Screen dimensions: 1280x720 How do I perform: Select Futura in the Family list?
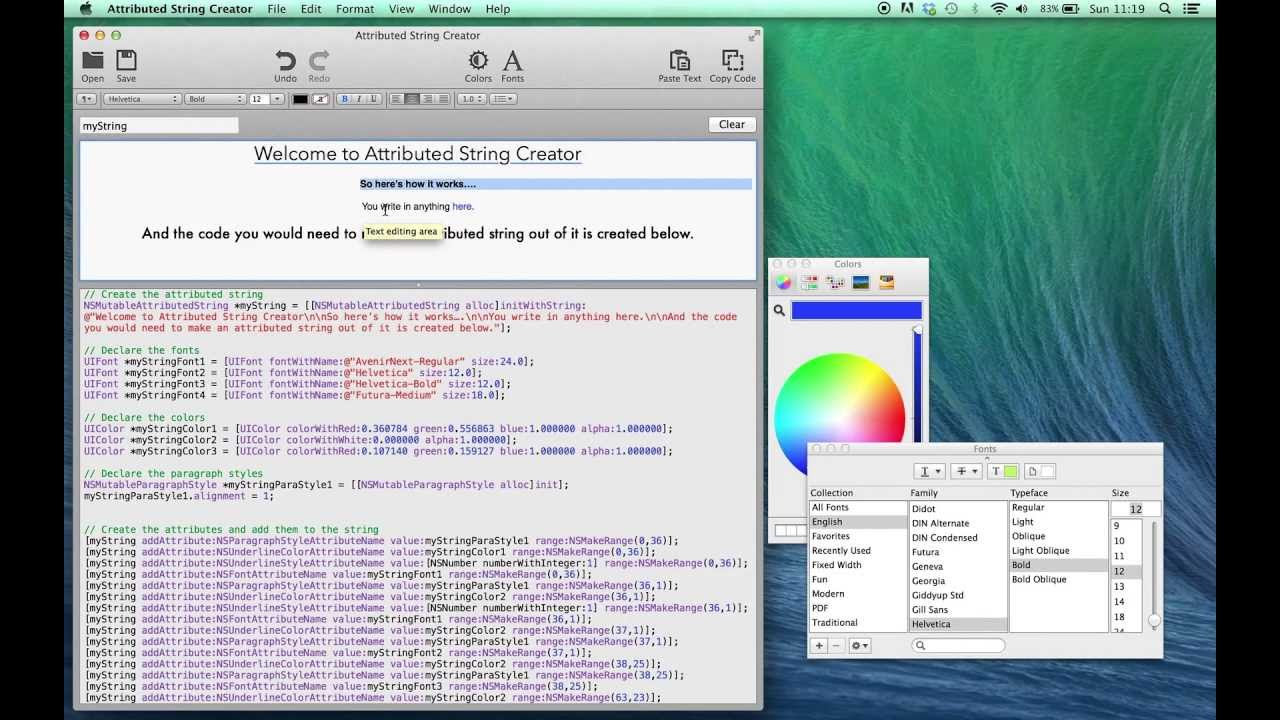(x=925, y=552)
